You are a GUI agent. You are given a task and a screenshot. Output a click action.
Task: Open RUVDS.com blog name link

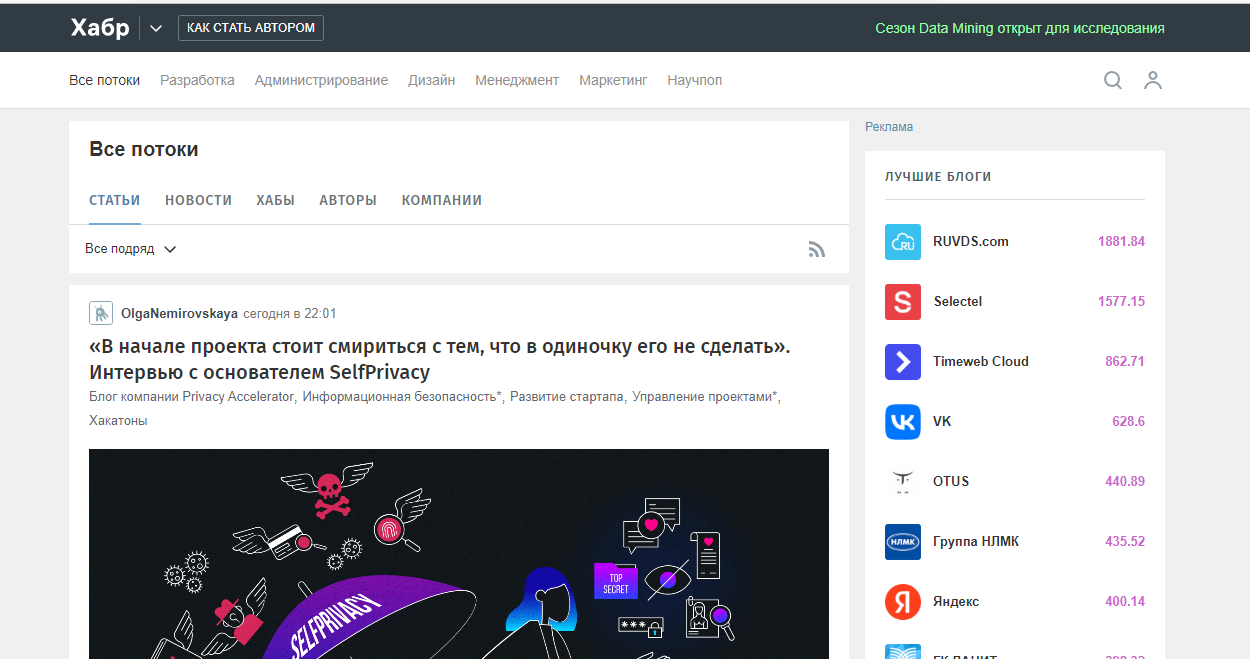(970, 242)
